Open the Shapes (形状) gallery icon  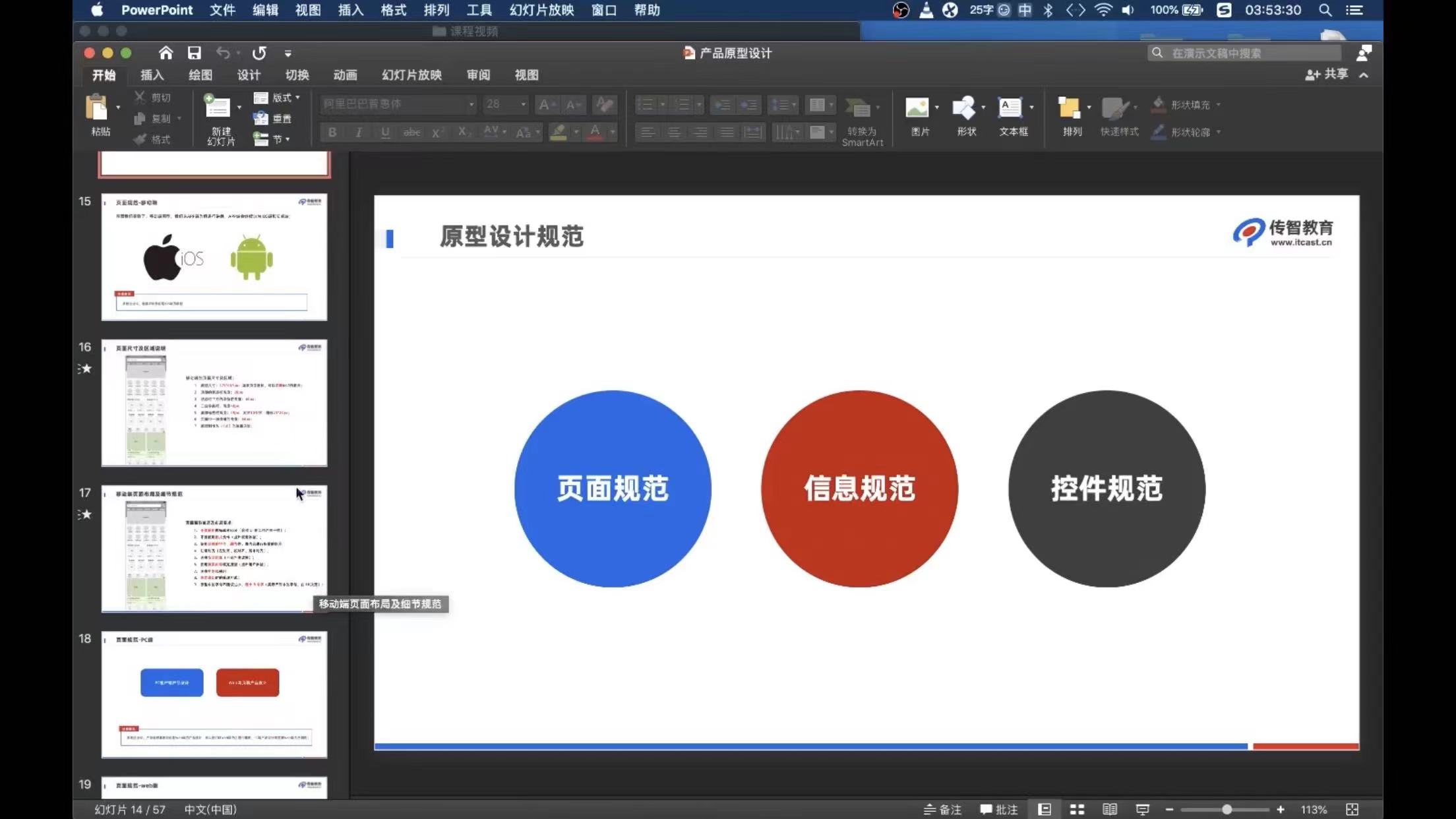tap(963, 108)
